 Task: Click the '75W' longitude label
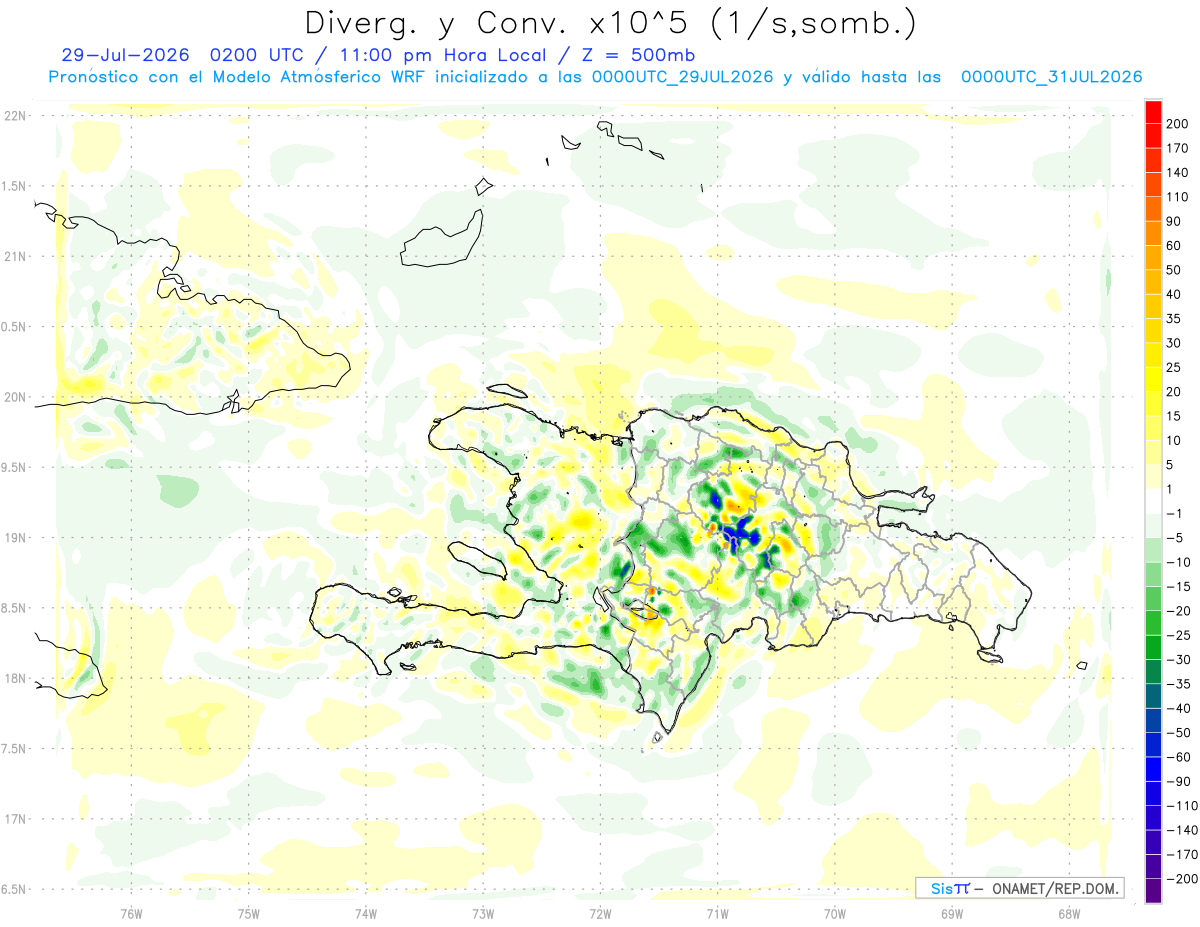[x=249, y=912]
